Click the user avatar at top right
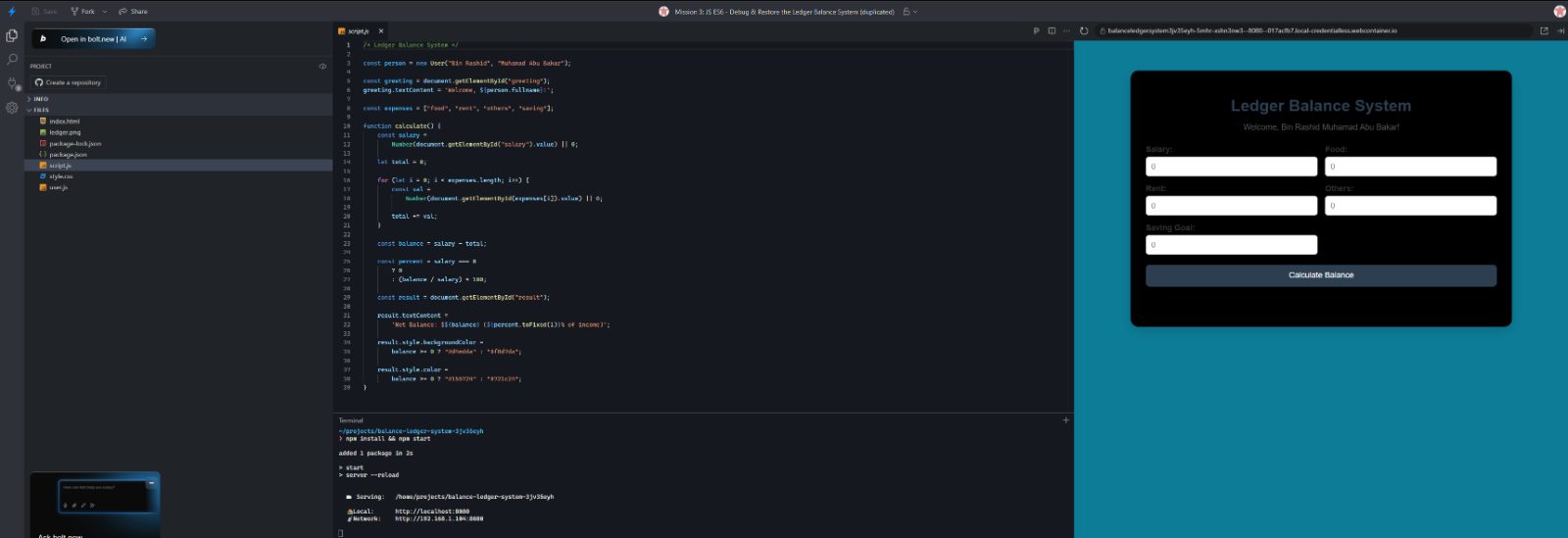The height and width of the screenshot is (538, 1568). click(1559, 12)
